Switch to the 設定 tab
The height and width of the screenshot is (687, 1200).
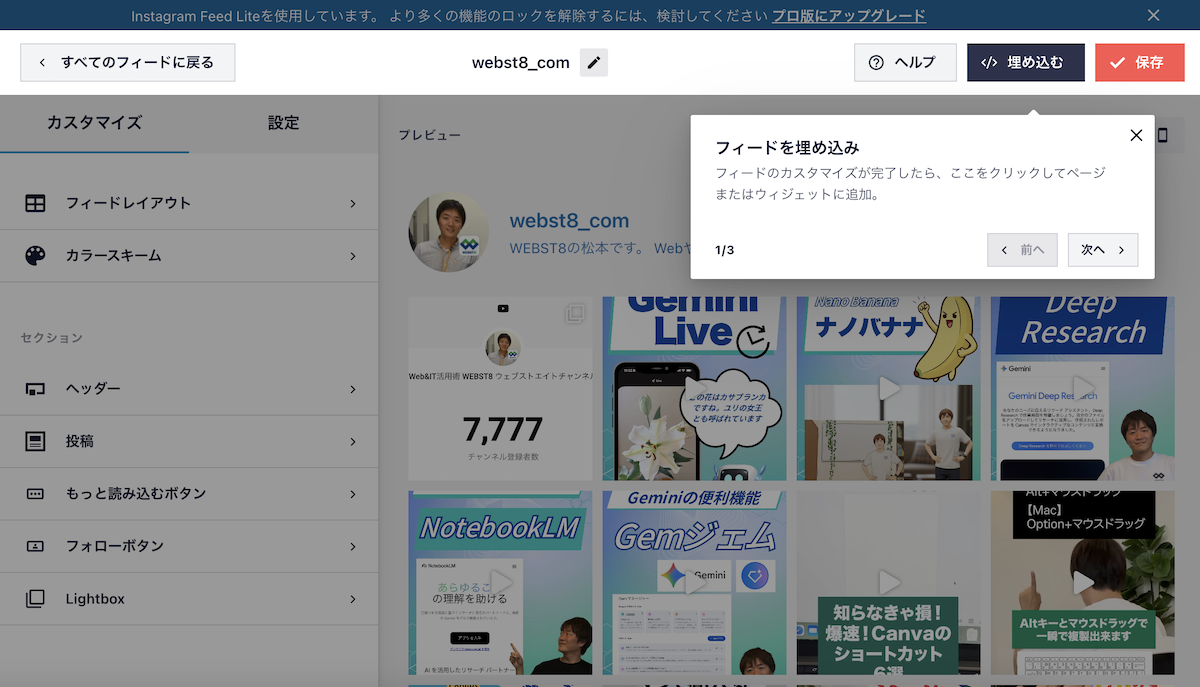[283, 123]
